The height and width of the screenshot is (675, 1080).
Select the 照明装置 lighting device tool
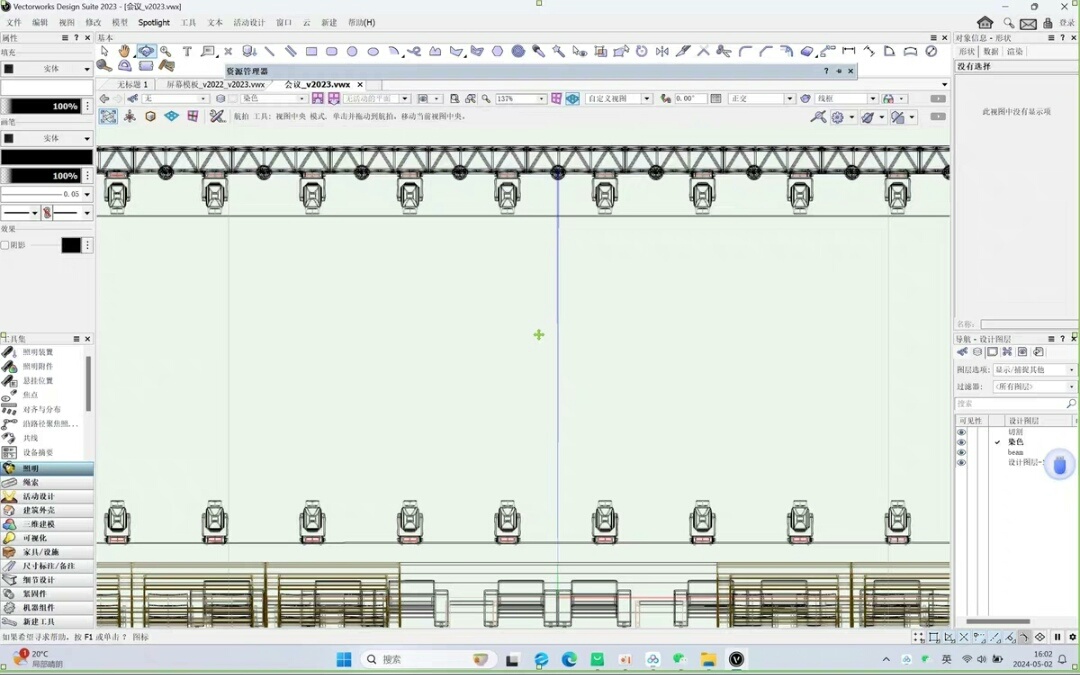38,352
